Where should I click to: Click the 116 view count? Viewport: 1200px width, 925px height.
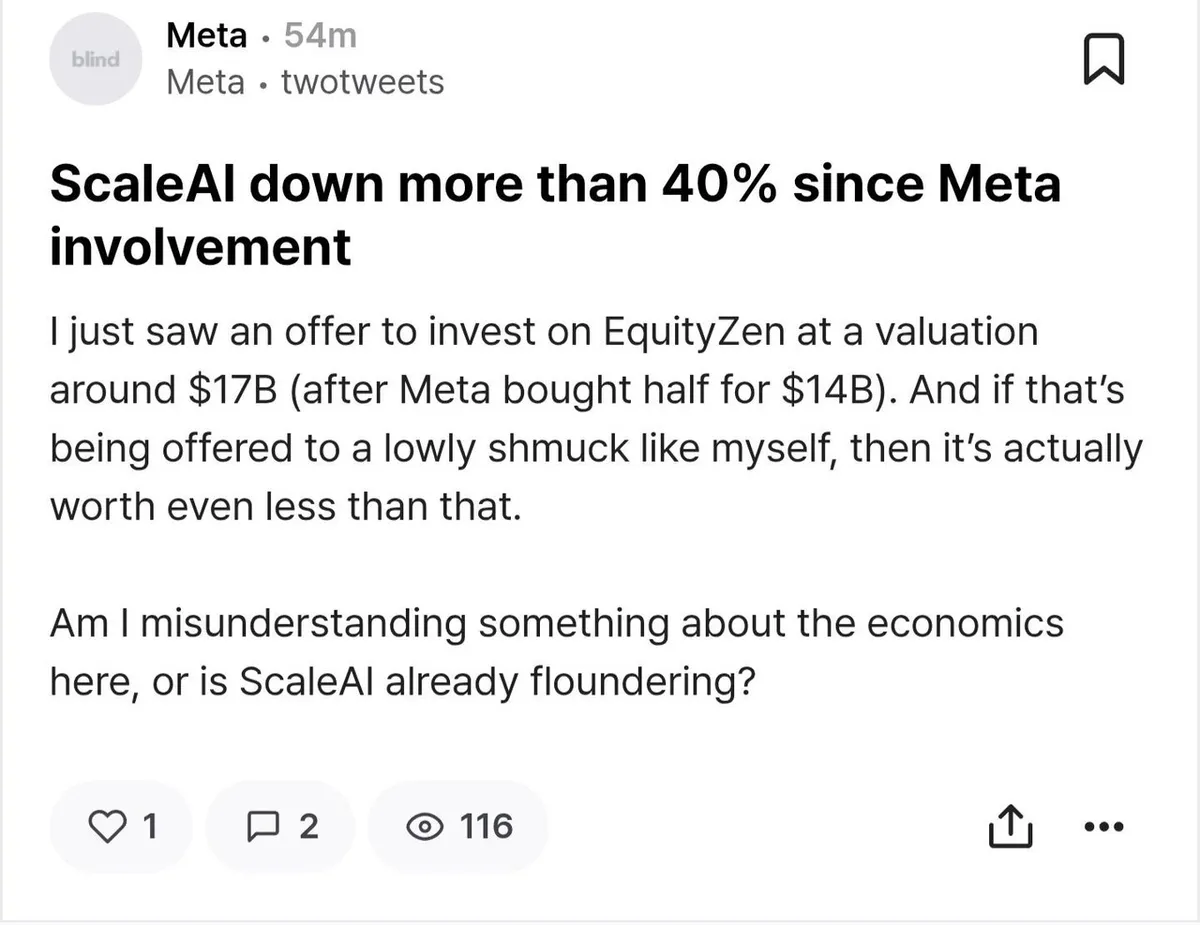tap(486, 826)
